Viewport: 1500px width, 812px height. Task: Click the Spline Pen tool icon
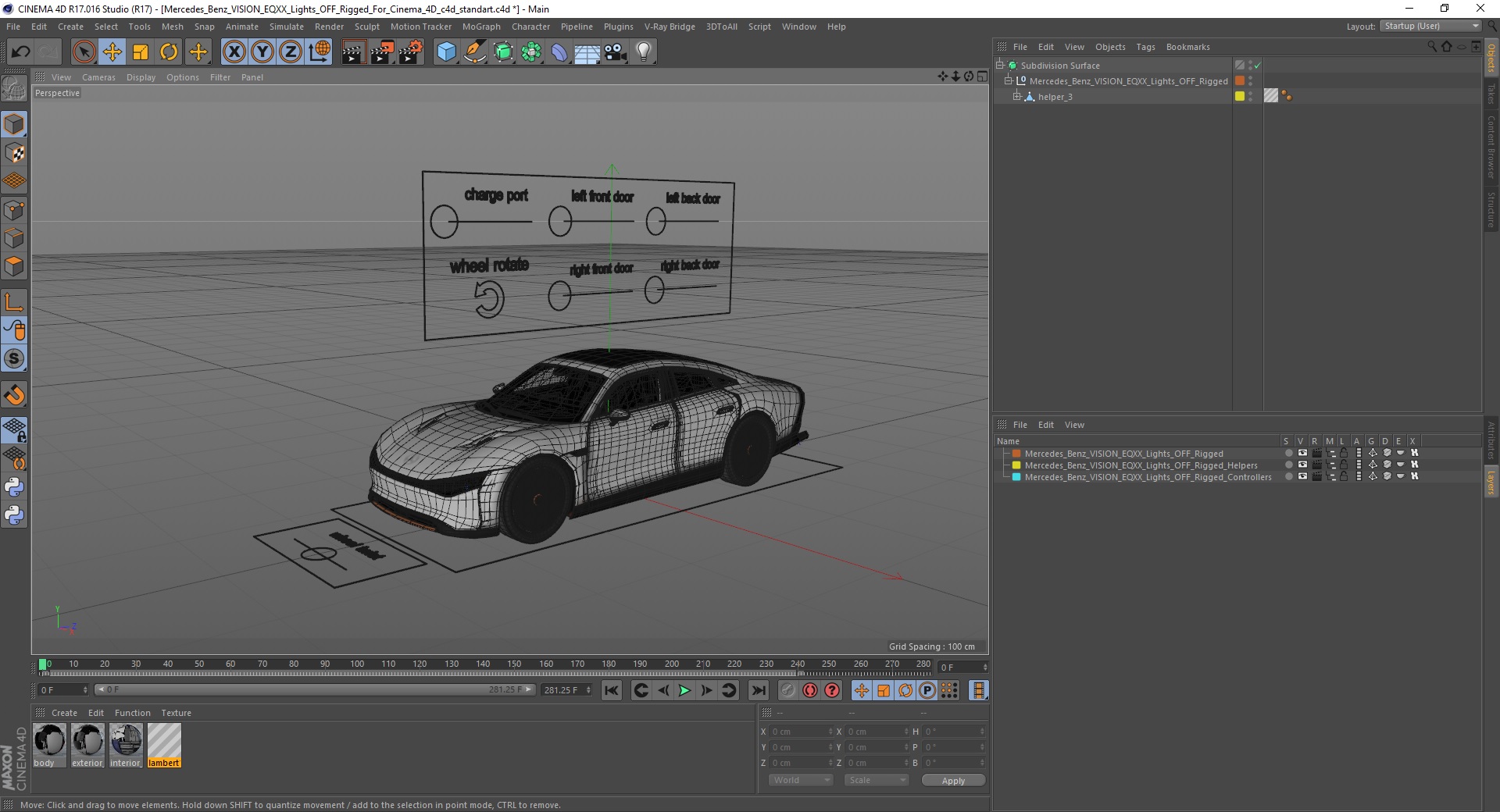pyautogui.click(x=474, y=52)
